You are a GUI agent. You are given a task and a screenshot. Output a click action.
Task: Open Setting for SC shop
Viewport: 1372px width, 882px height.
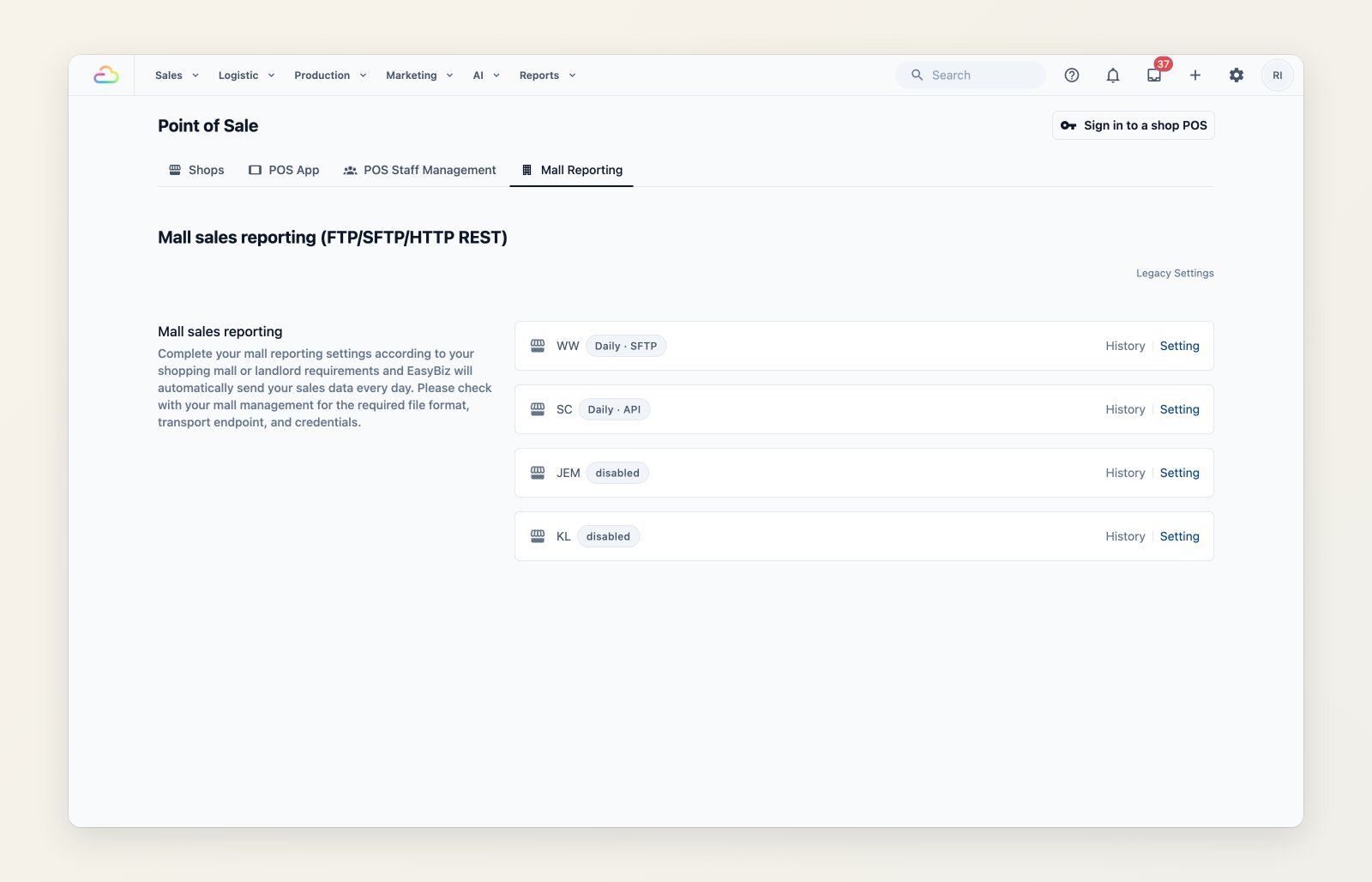[x=1180, y=409]
